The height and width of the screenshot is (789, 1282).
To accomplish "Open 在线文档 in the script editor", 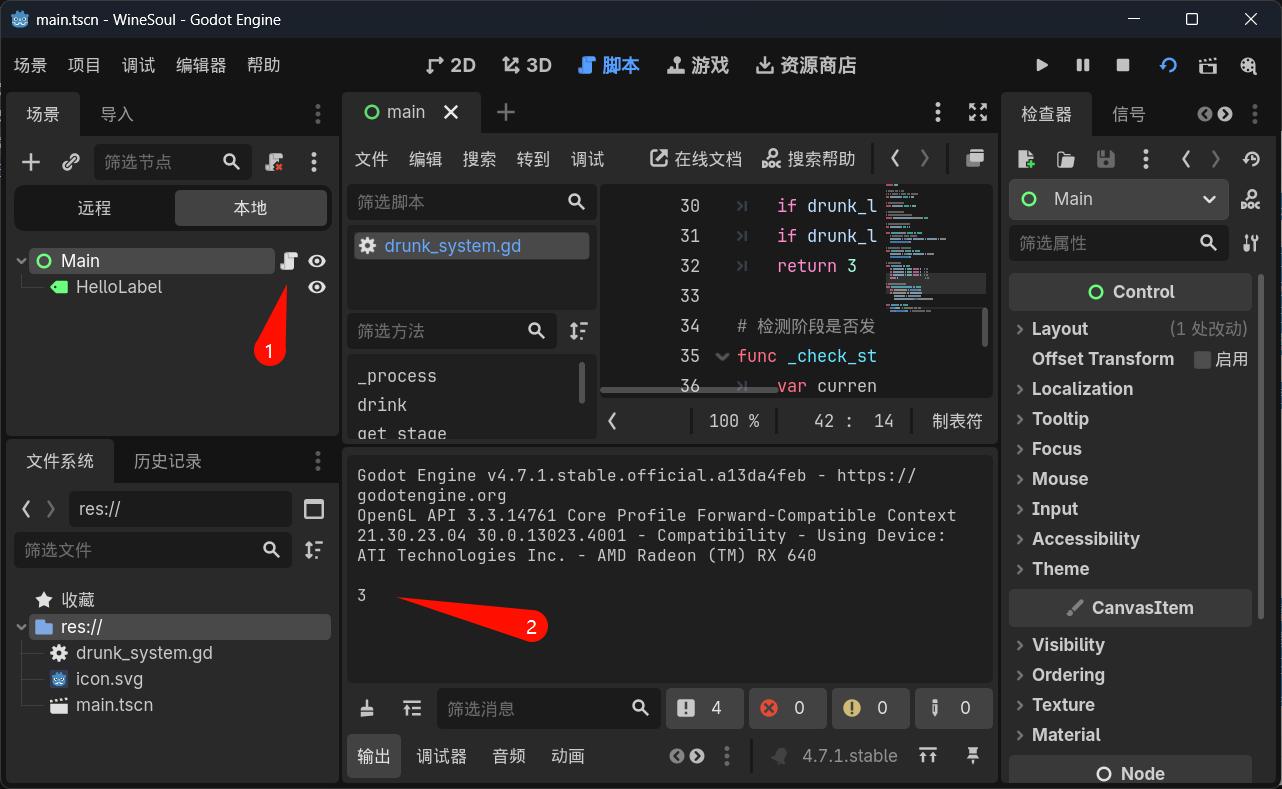I will coord(696,159).
